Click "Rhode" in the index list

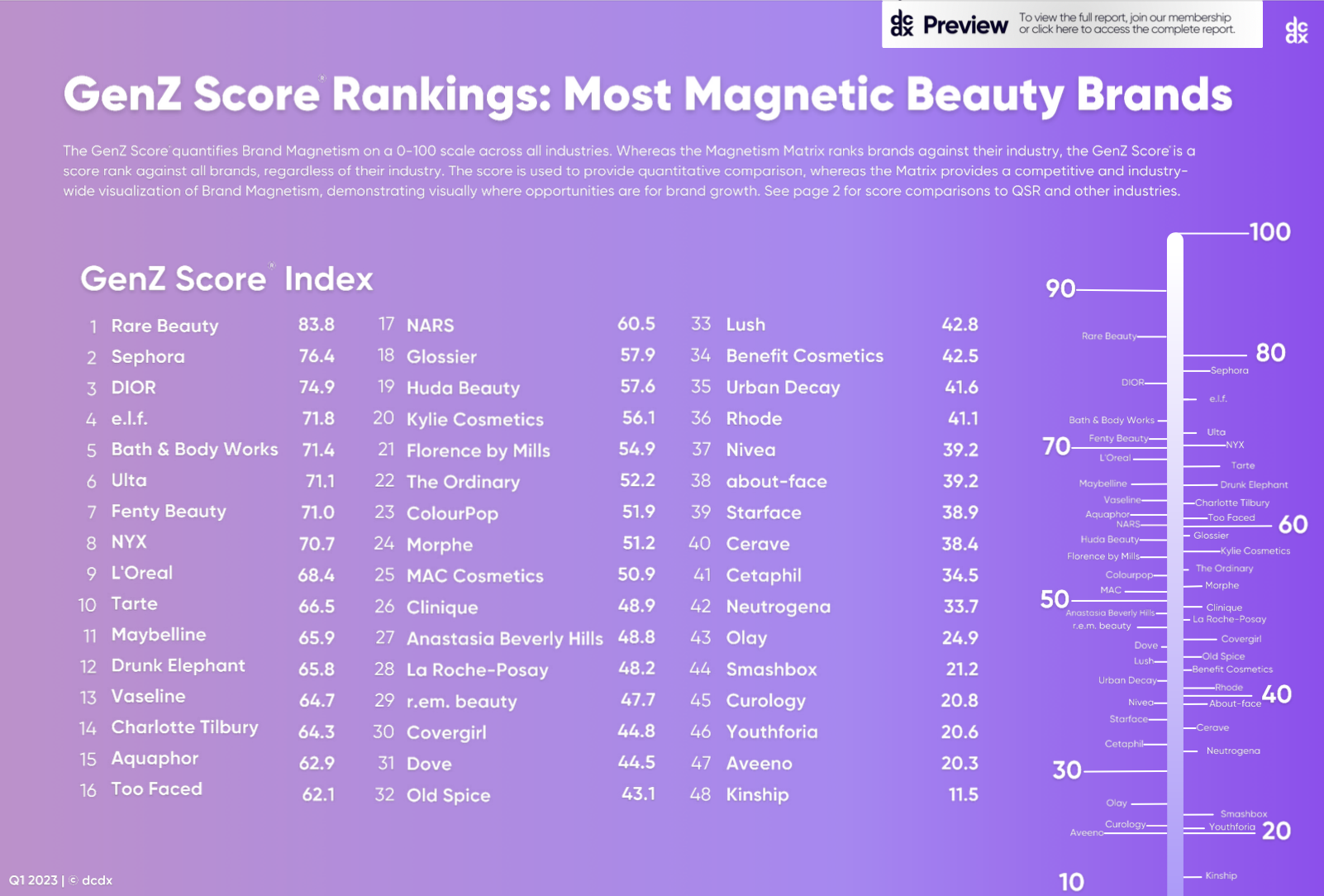pos(755,419)
